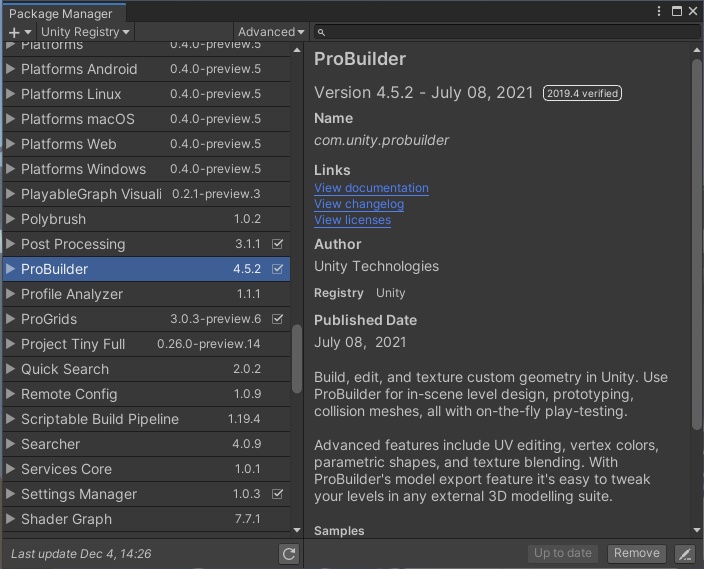Click the com.unity.probuilder package name text

(x=382, y=141)
